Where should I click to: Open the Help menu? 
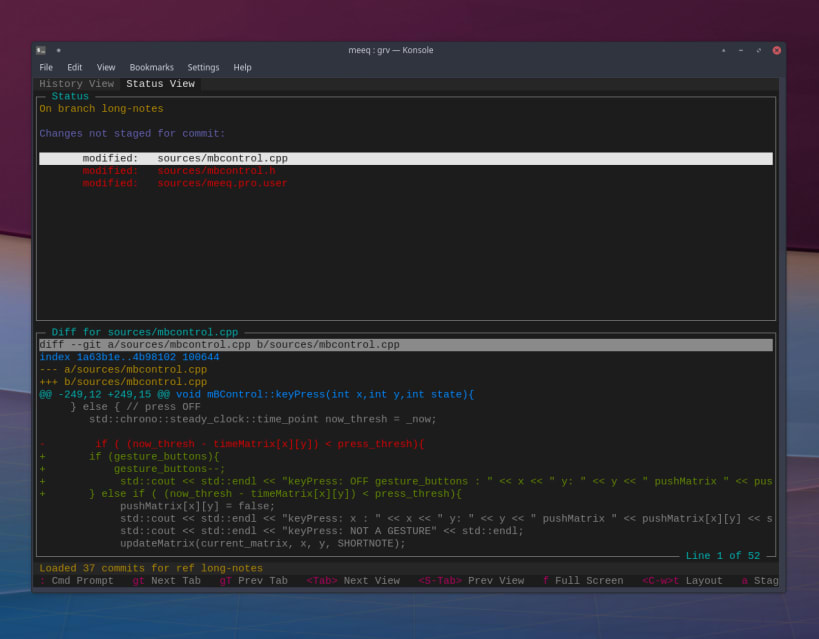[x=242, y=67]
